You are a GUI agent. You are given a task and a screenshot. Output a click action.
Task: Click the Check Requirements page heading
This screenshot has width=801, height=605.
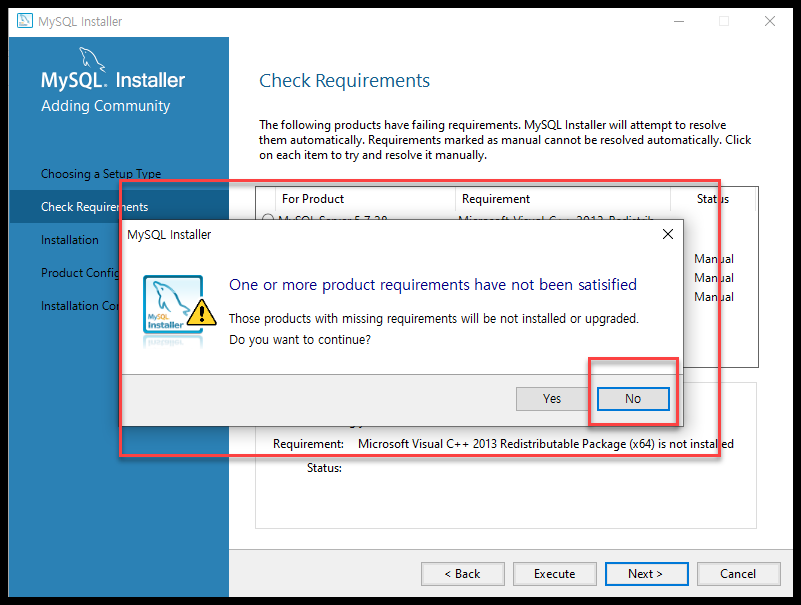click(344, 81)
